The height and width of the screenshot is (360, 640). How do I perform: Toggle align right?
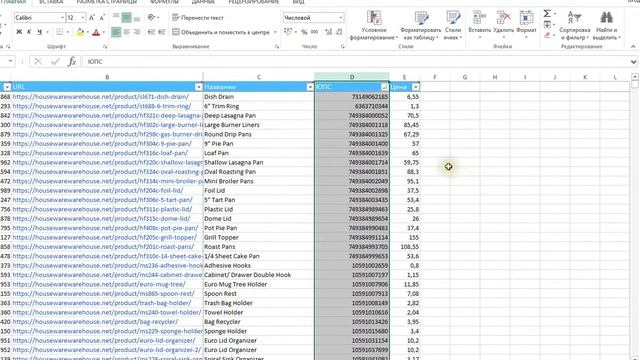(x=136, y=32)
